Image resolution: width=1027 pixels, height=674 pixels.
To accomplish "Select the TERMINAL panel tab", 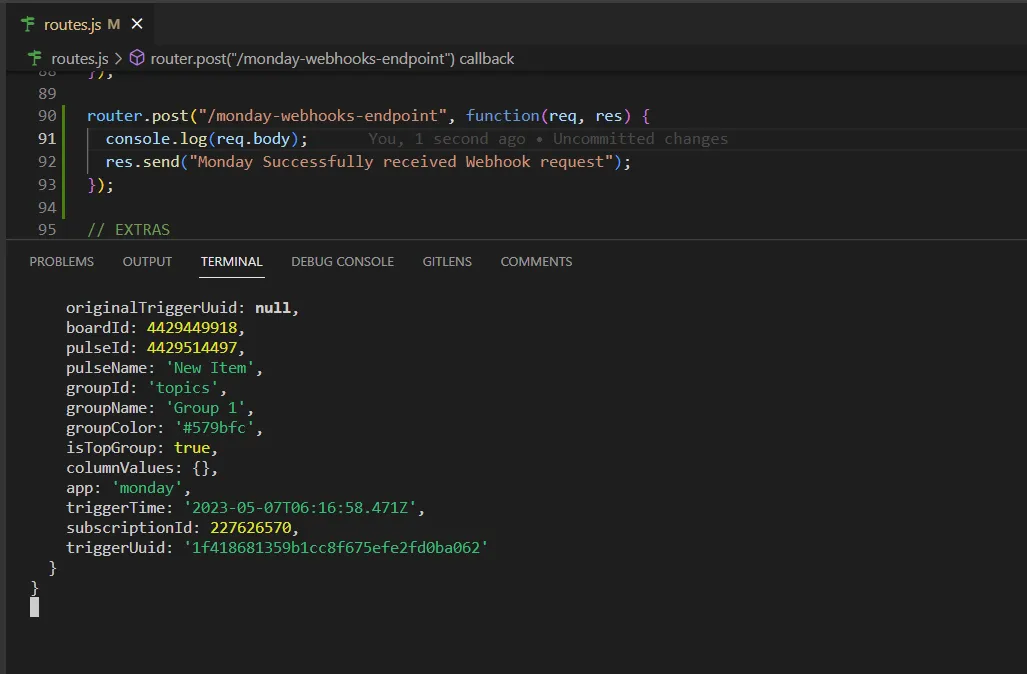I will [x=231, y=261].
